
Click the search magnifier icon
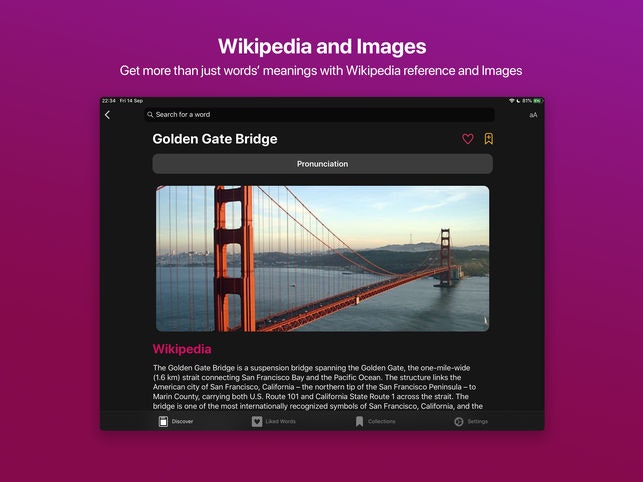click(150, 114)
